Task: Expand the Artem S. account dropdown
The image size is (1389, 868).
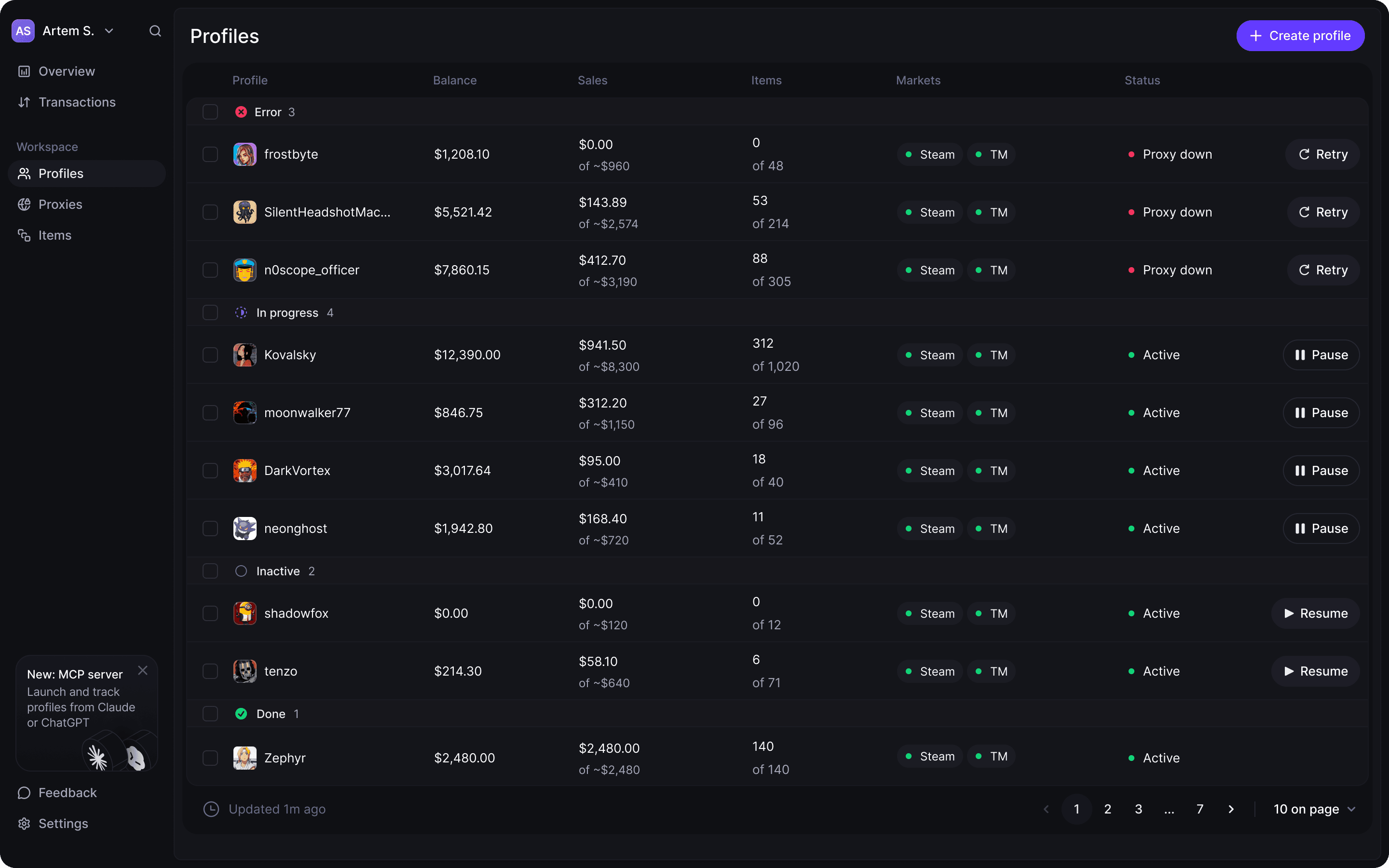Action: pos(109,31)
